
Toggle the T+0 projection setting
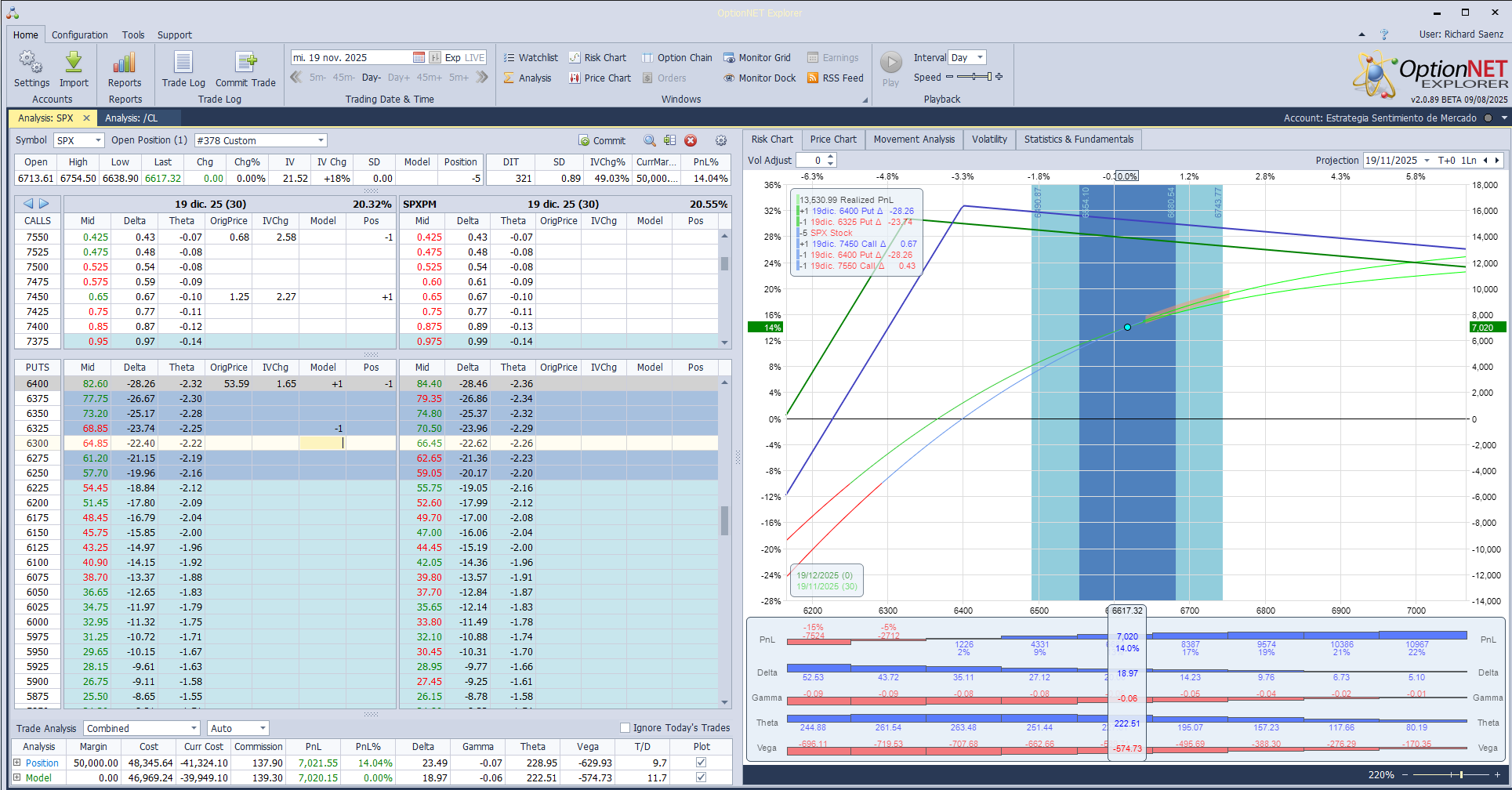pyautogui.click(x=1446, y=160)
